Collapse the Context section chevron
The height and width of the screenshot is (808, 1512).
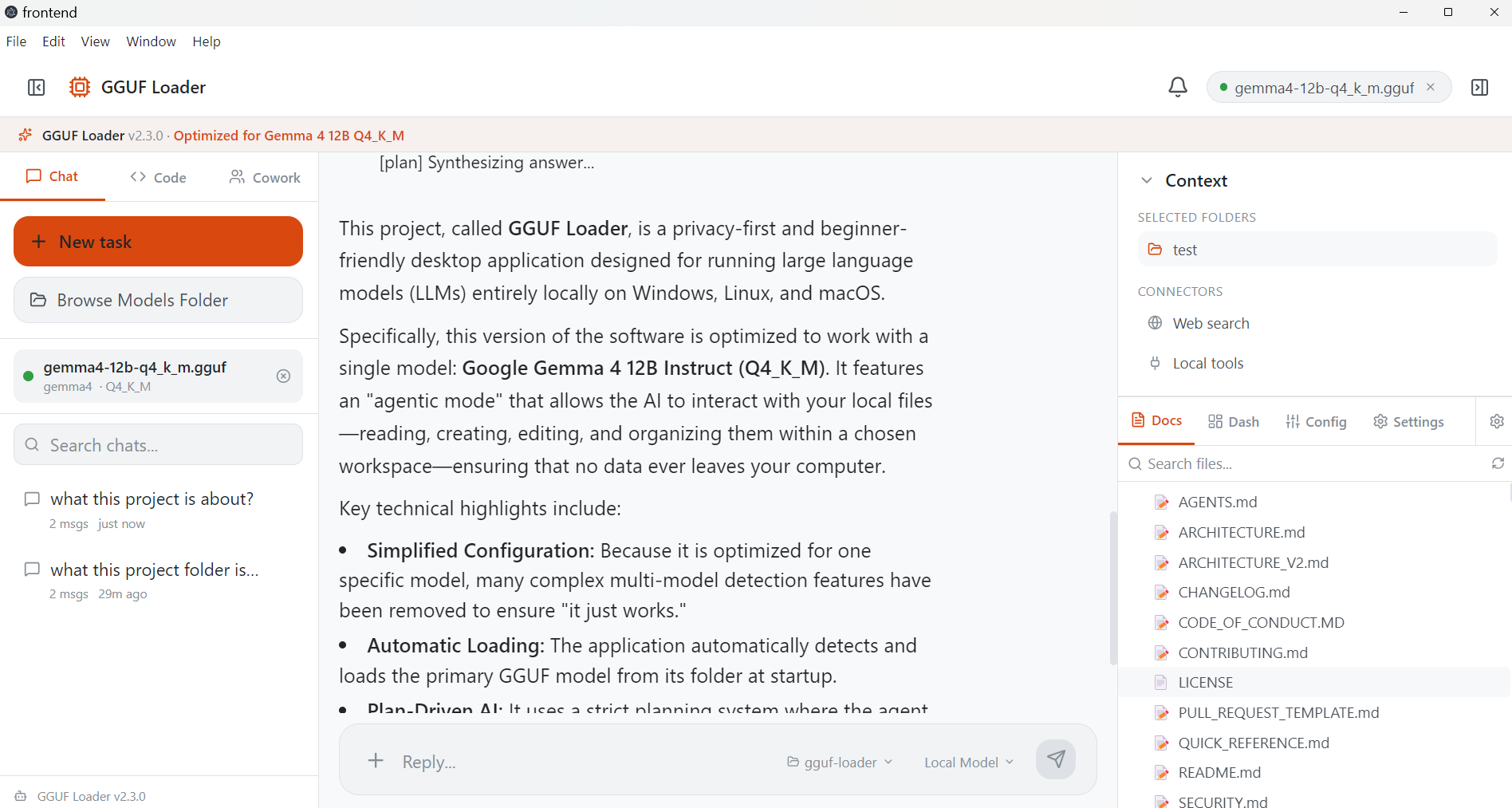[x=1146, y=180]
